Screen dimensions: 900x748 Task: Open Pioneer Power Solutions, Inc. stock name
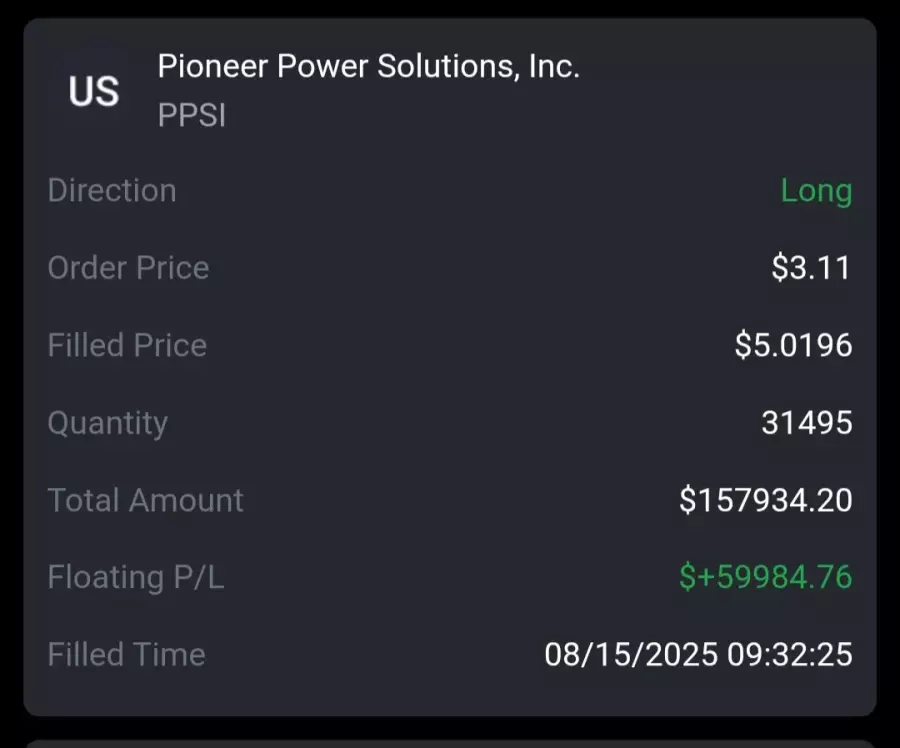click(x=368, y=67)
